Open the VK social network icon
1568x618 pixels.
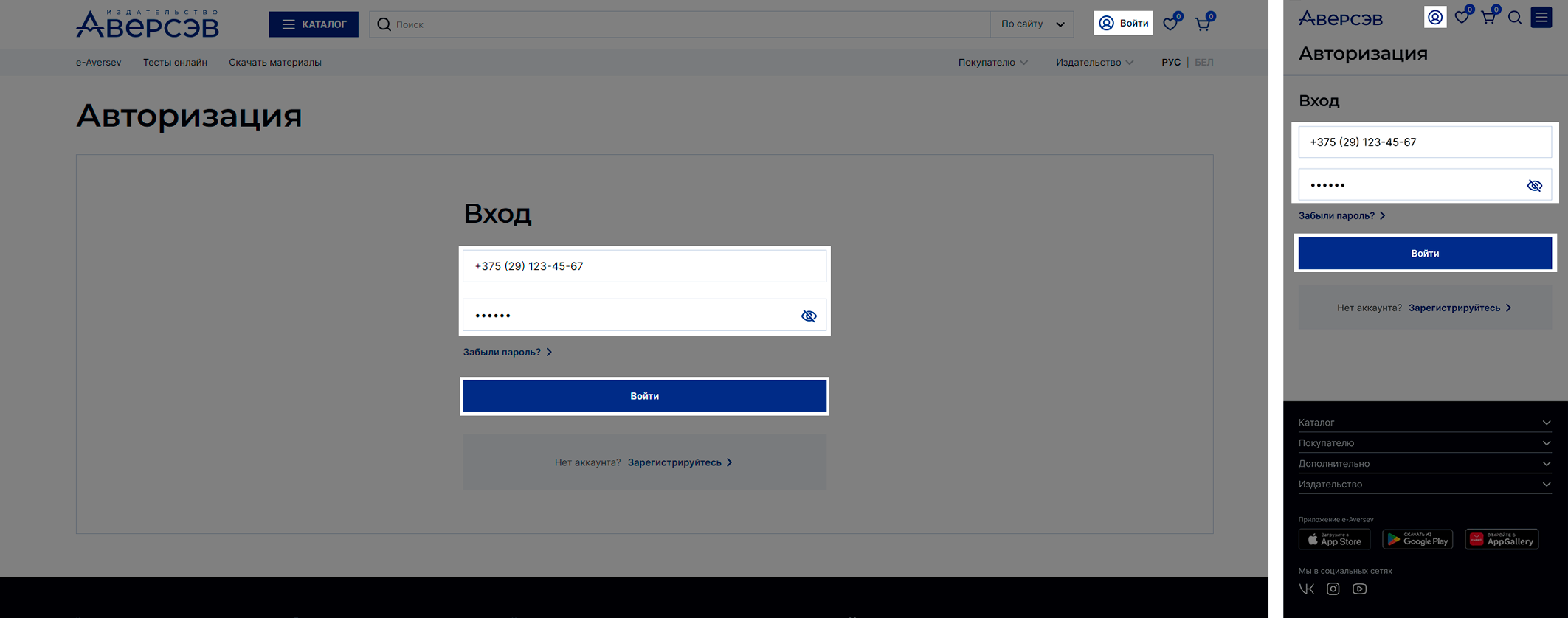(x=1307, y=589)
